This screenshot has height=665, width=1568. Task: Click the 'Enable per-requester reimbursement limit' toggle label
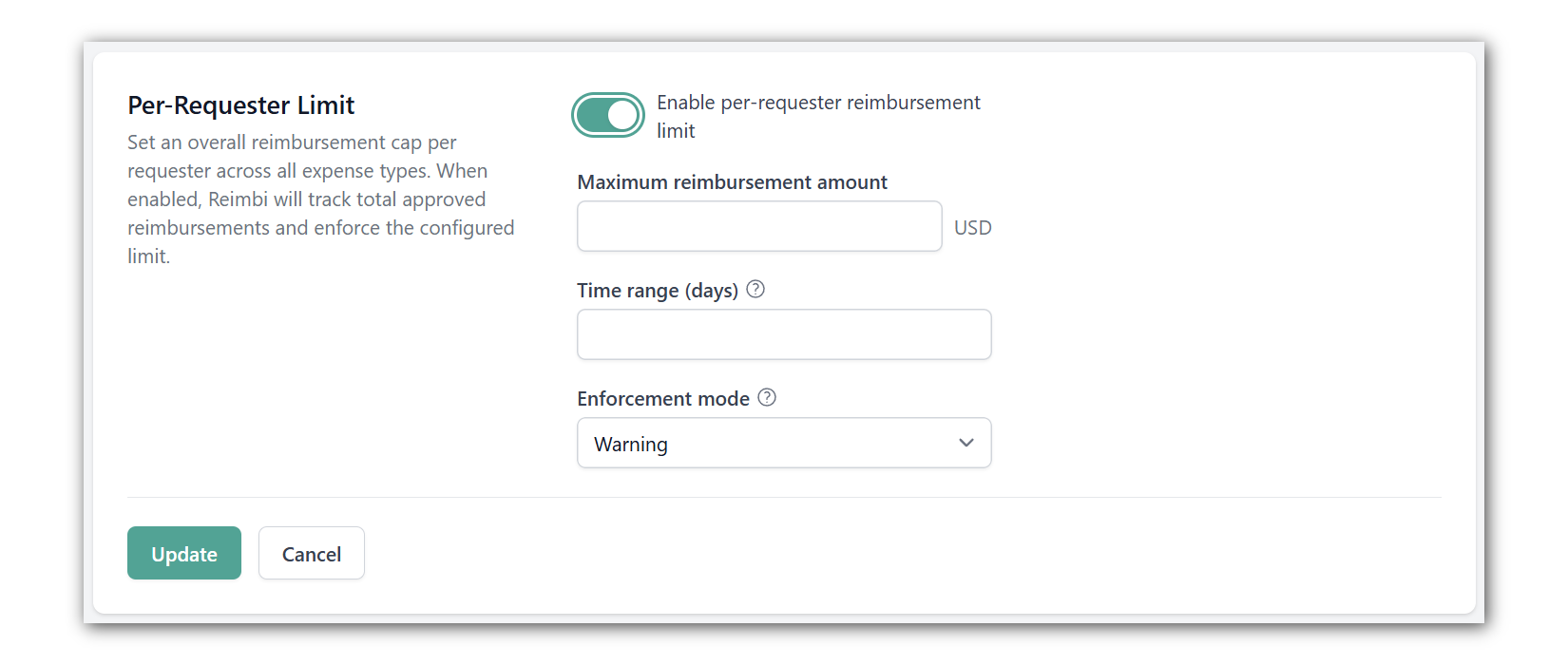818,116
